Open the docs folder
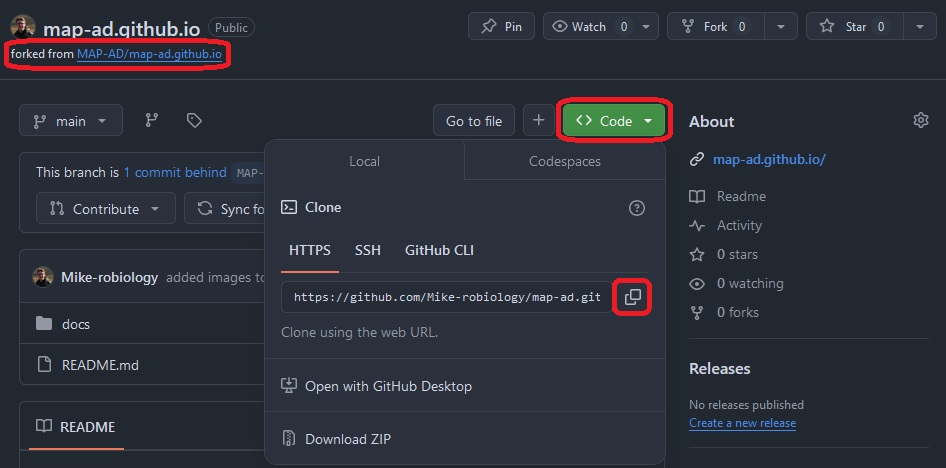946x468 pixels. (x=75, y=324)
